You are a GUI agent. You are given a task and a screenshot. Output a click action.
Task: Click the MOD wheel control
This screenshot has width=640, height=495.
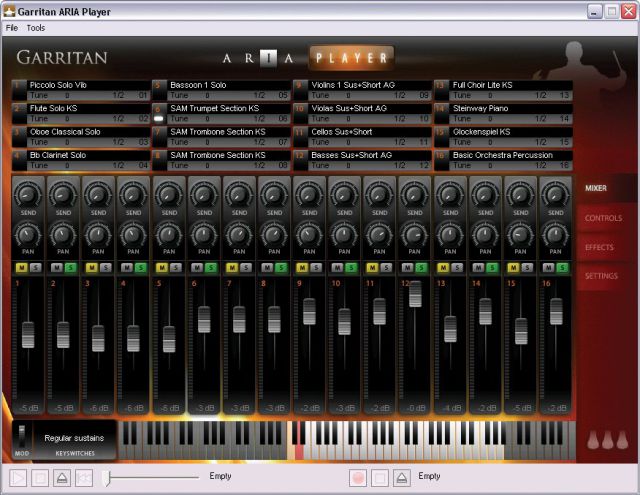(x=22, y=437)
